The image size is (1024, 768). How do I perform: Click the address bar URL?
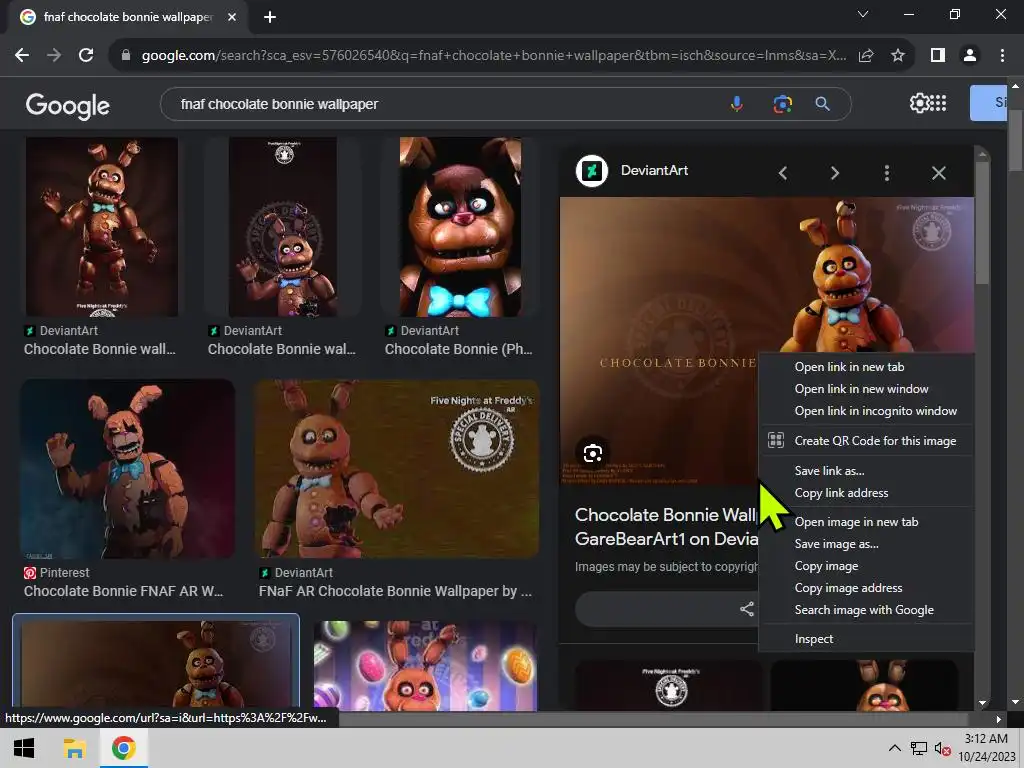pos(494,56)
